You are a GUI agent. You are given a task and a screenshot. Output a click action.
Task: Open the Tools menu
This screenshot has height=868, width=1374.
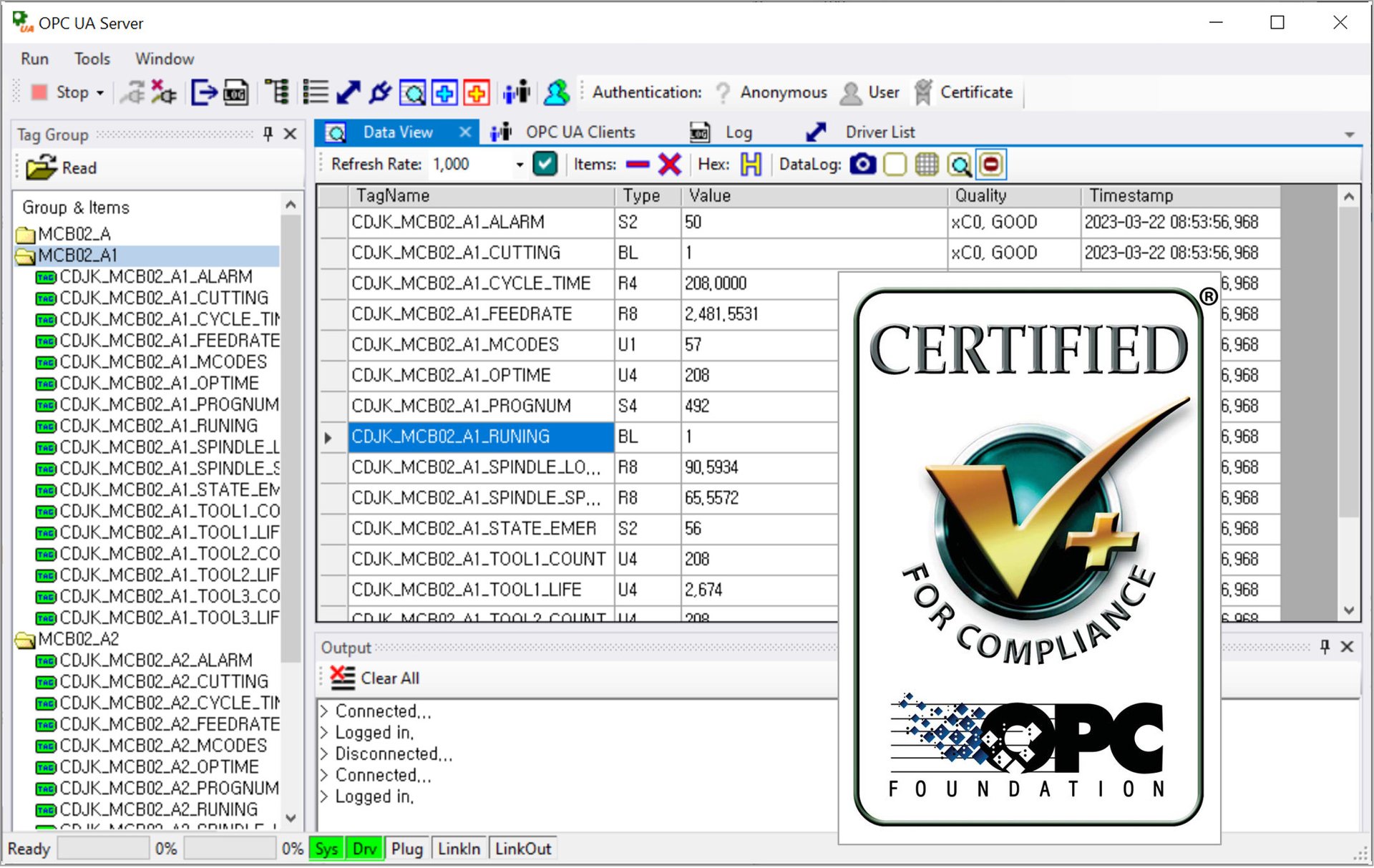click(x=92, y=59)
